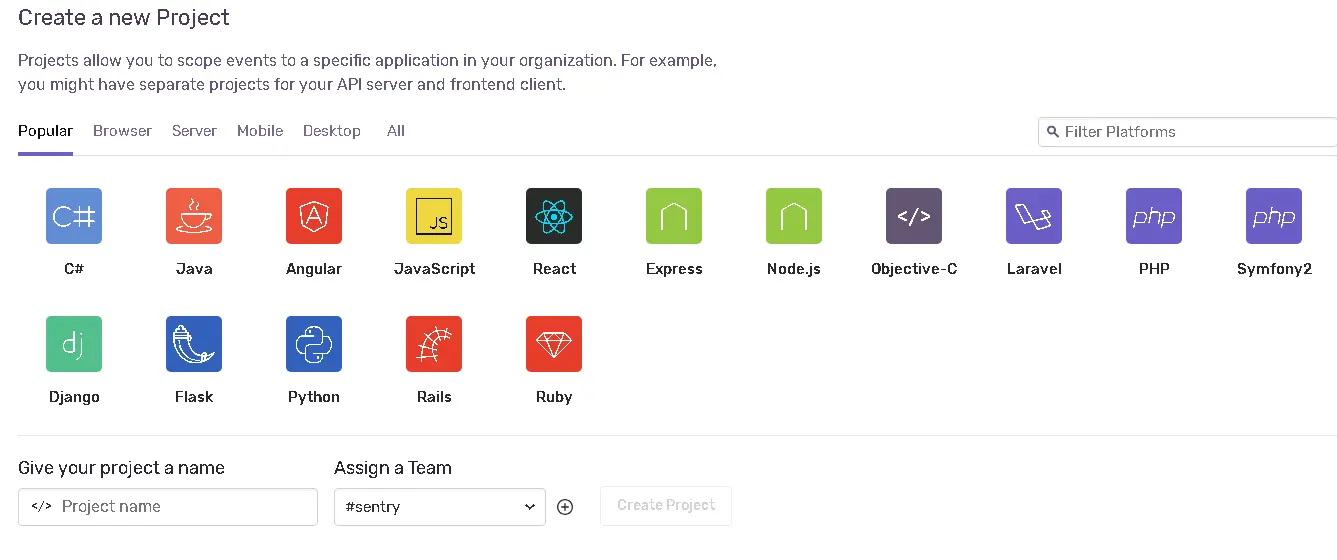The width and height of the screenshot is (1337, 560).
Task: Focus the Filter Platforms search box
Action: click(x=1188, y=132)
